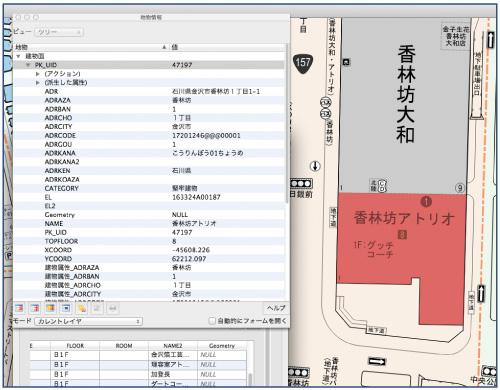500x390 pixels.
Task: Open the モード カレントレイヤ dropdown
Action: point(88,321)
